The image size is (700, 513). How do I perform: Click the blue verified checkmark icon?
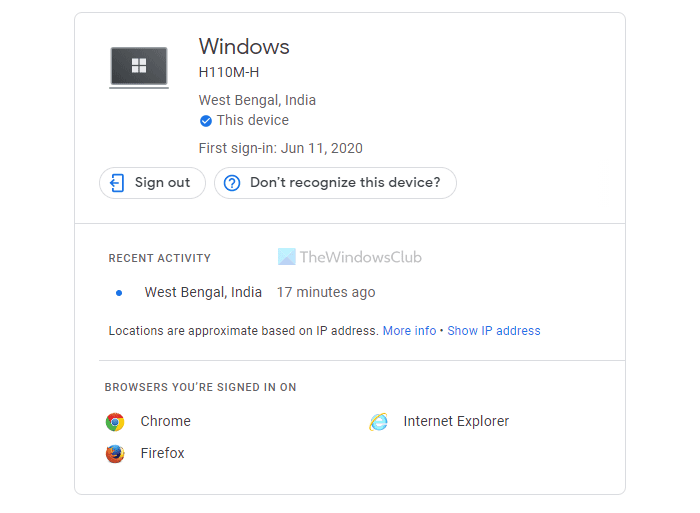(205, 121)
